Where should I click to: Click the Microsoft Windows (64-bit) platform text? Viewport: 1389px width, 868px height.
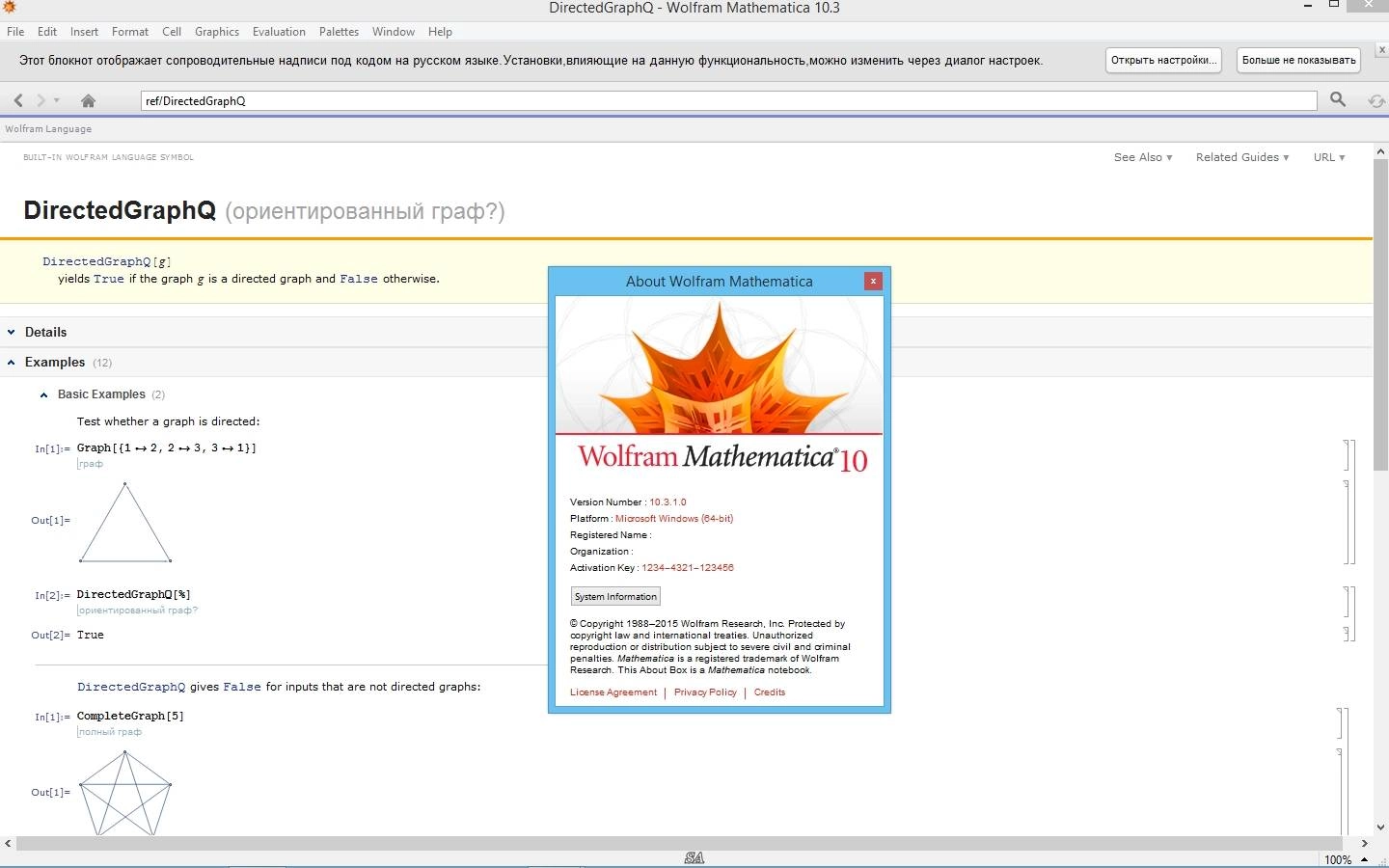coord(674,519)
